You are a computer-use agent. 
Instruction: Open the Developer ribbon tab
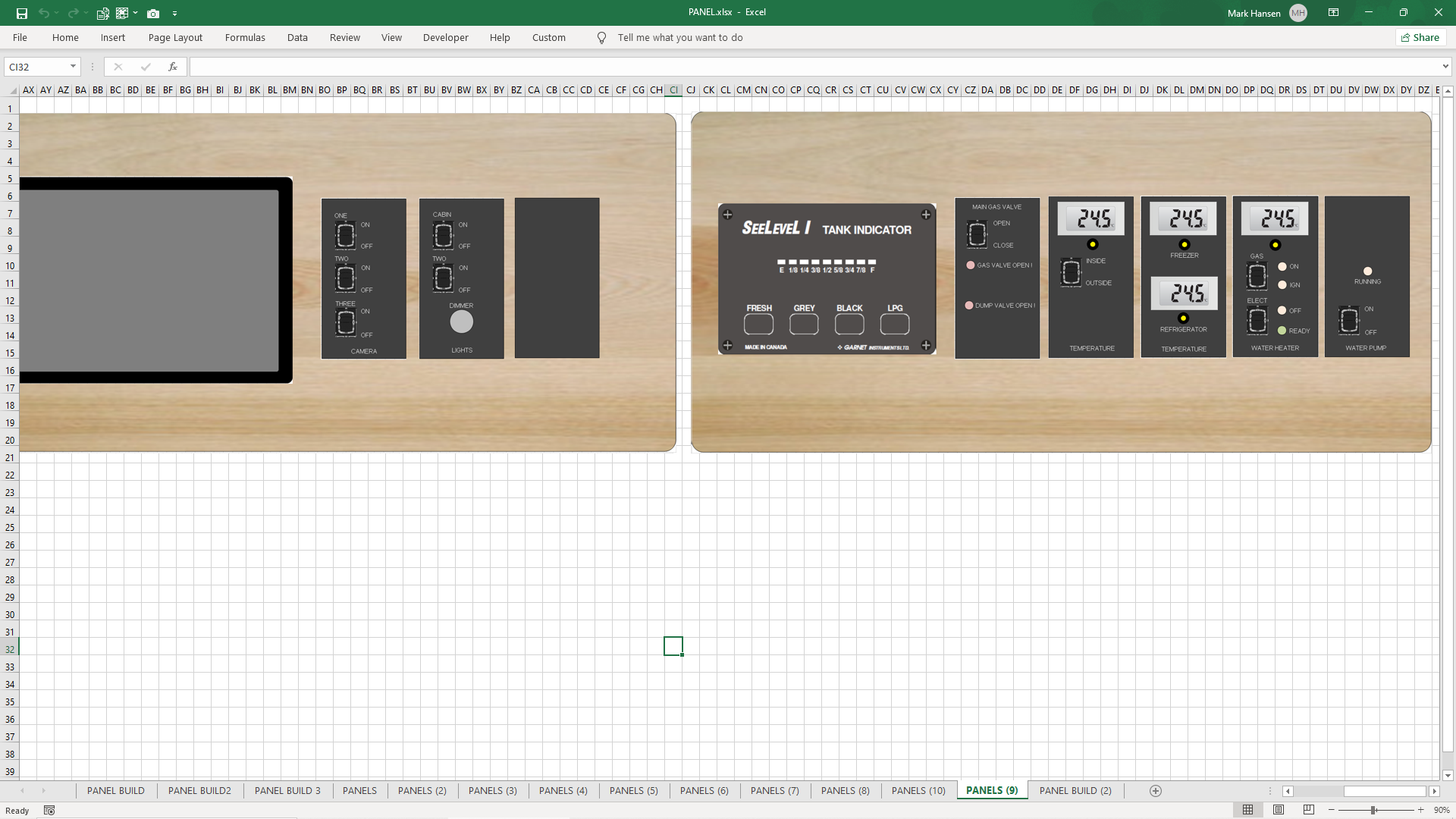[x=445, y=38]
